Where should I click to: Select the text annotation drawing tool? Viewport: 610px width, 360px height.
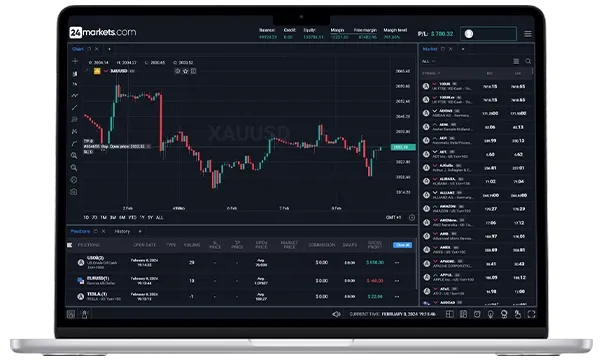(x=74, y=119)
